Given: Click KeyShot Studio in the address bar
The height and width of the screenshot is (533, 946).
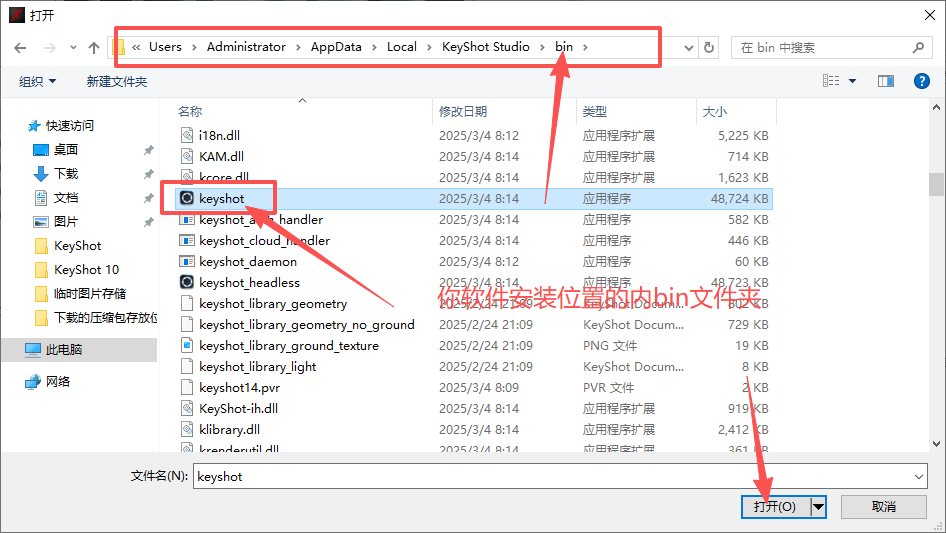Looking at the screenshot, I should 486,46.
